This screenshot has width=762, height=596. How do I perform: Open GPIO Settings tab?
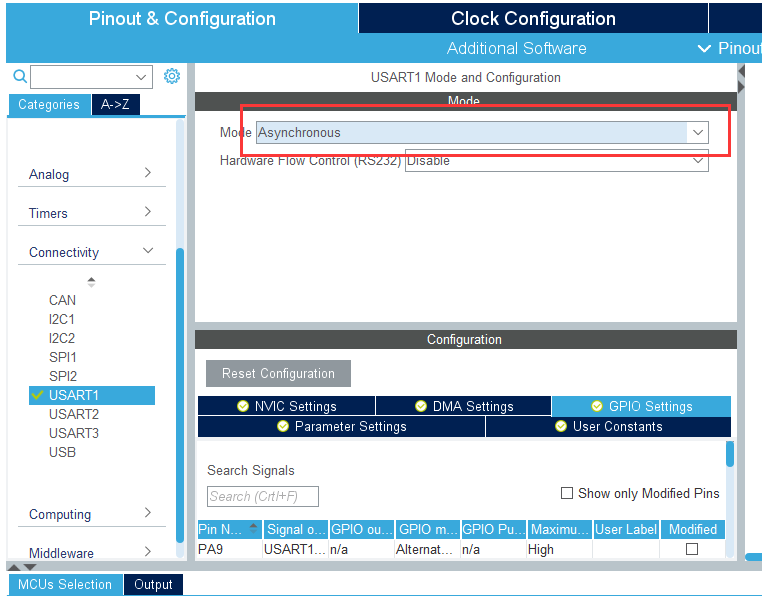click(x=641, y=406)
